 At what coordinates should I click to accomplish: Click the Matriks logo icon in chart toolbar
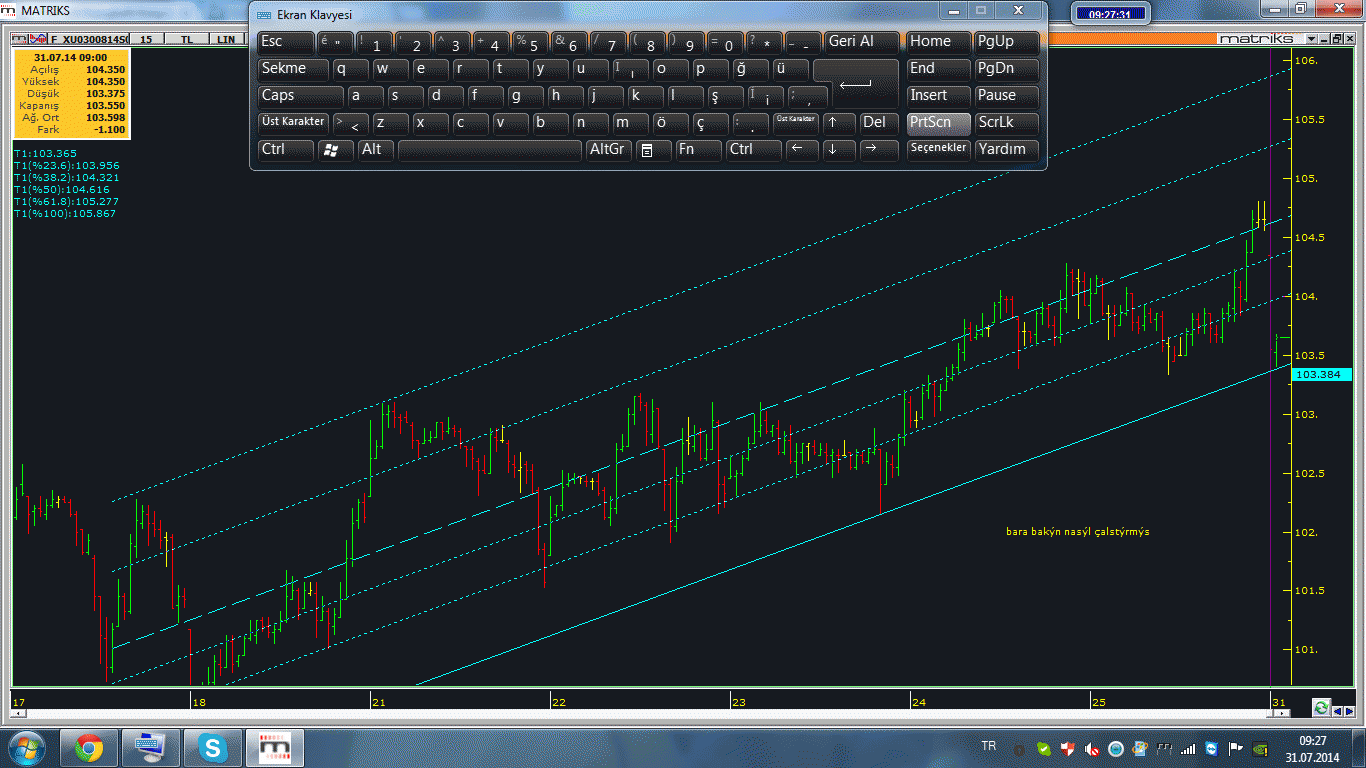[19, 39]
